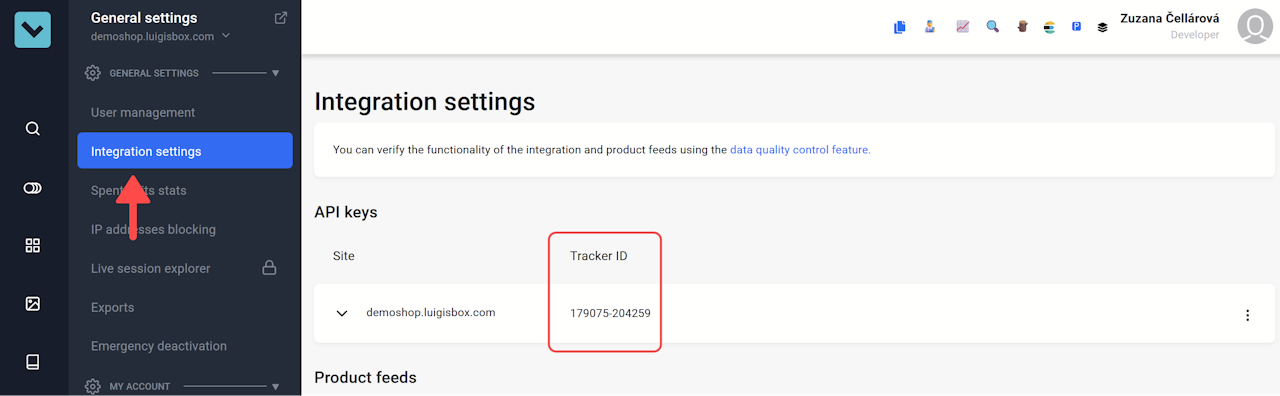Viewport: 1280px width, 396px height.
Task: Open the image gallery icon in left rail
Action: (33, 303)
